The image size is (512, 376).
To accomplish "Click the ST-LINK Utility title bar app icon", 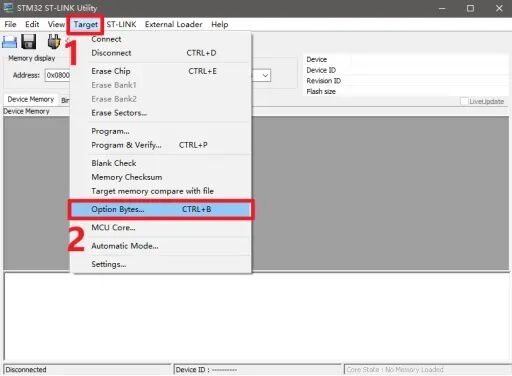I will pyautogui.click(x=8, y=7).
